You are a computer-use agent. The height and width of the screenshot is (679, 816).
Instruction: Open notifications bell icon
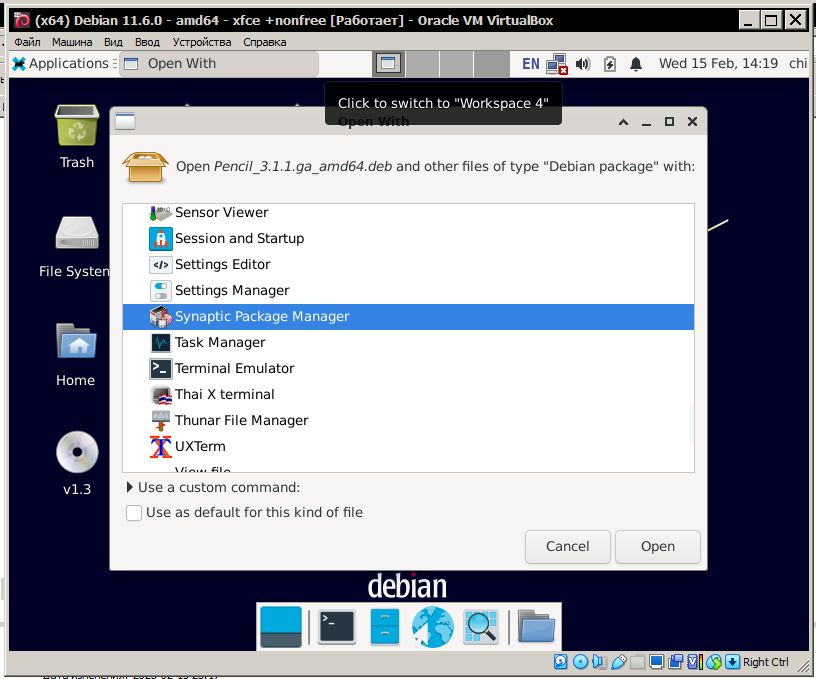(635, 65)
